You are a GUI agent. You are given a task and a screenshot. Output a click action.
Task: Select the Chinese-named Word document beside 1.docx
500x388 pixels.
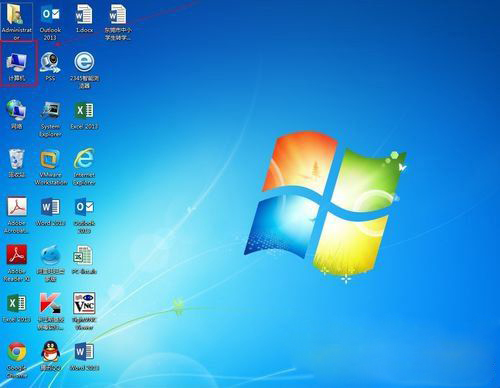coord(118,14)
